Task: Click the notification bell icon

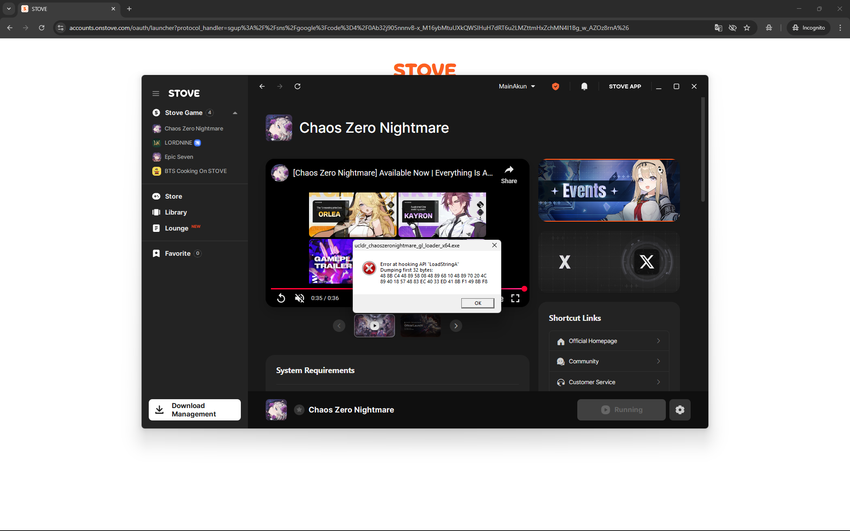Action: (x=584, y=87)
